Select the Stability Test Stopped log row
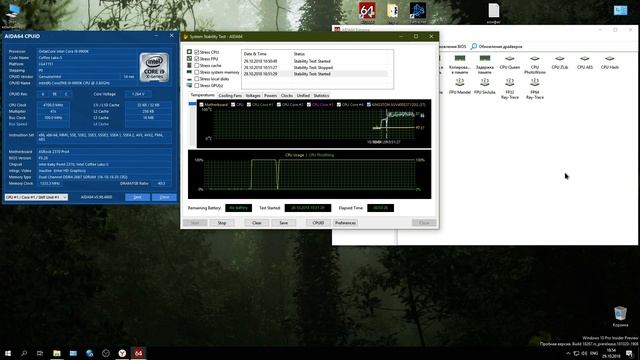640x360 pixels. click(315, 67)
